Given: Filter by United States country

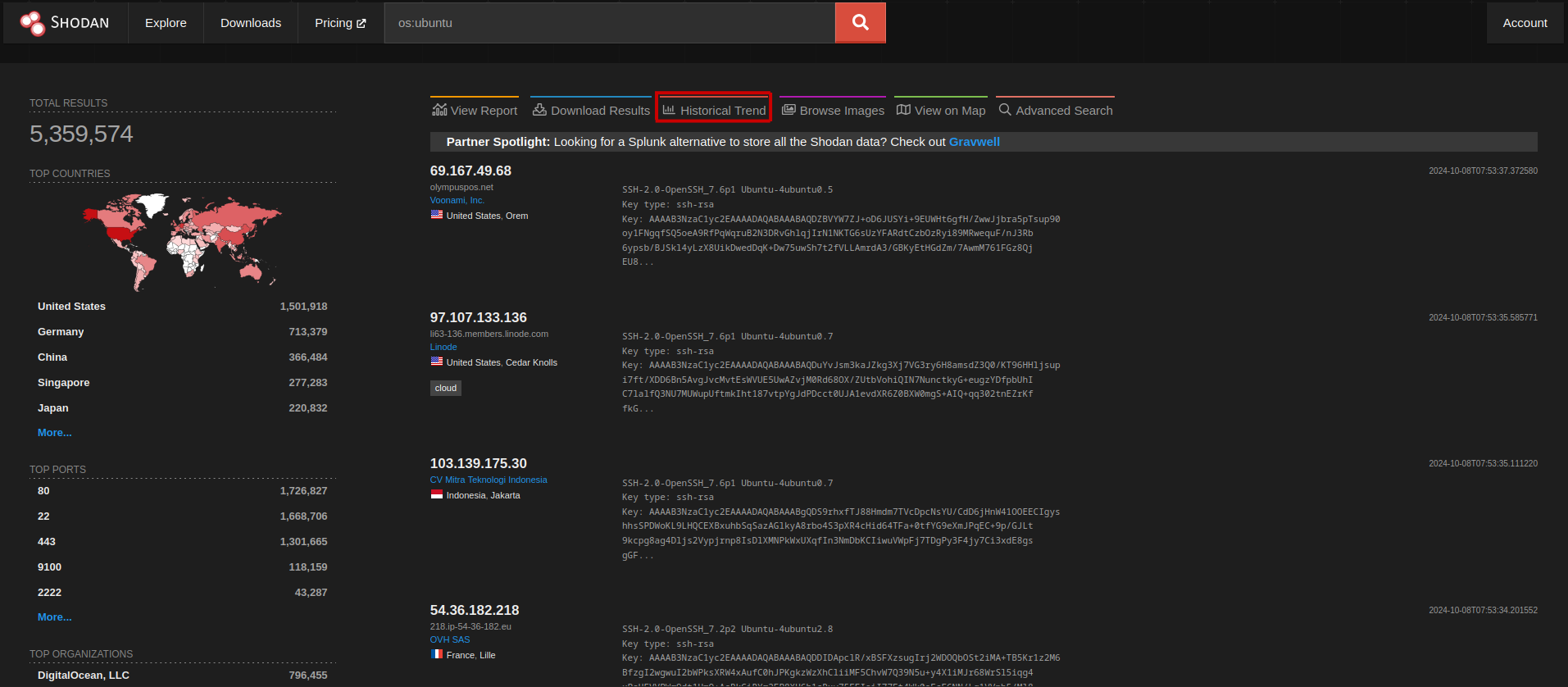Looking at the screenshot, I should pos(71,307).
